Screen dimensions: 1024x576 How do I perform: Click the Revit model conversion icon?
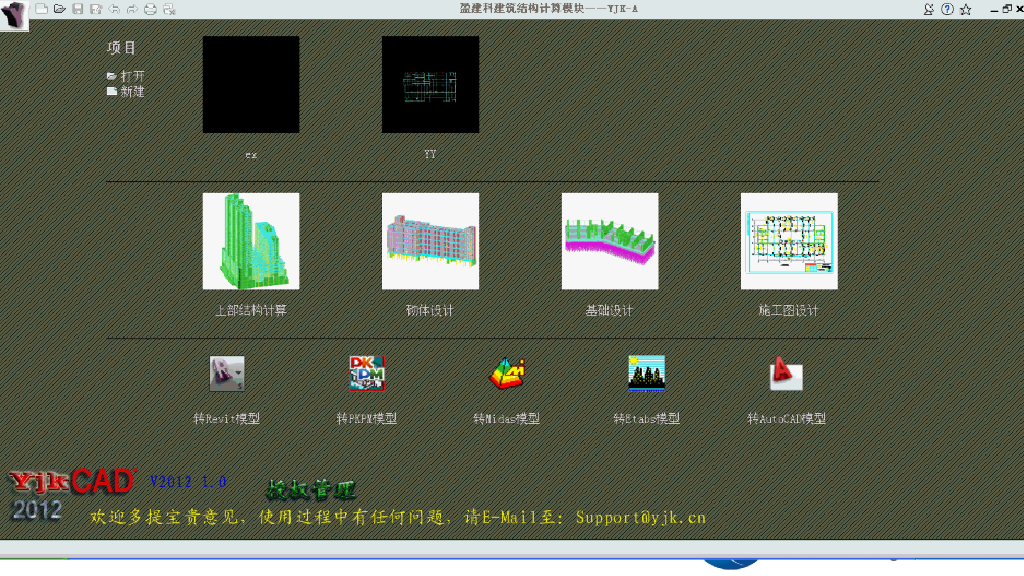227,374
